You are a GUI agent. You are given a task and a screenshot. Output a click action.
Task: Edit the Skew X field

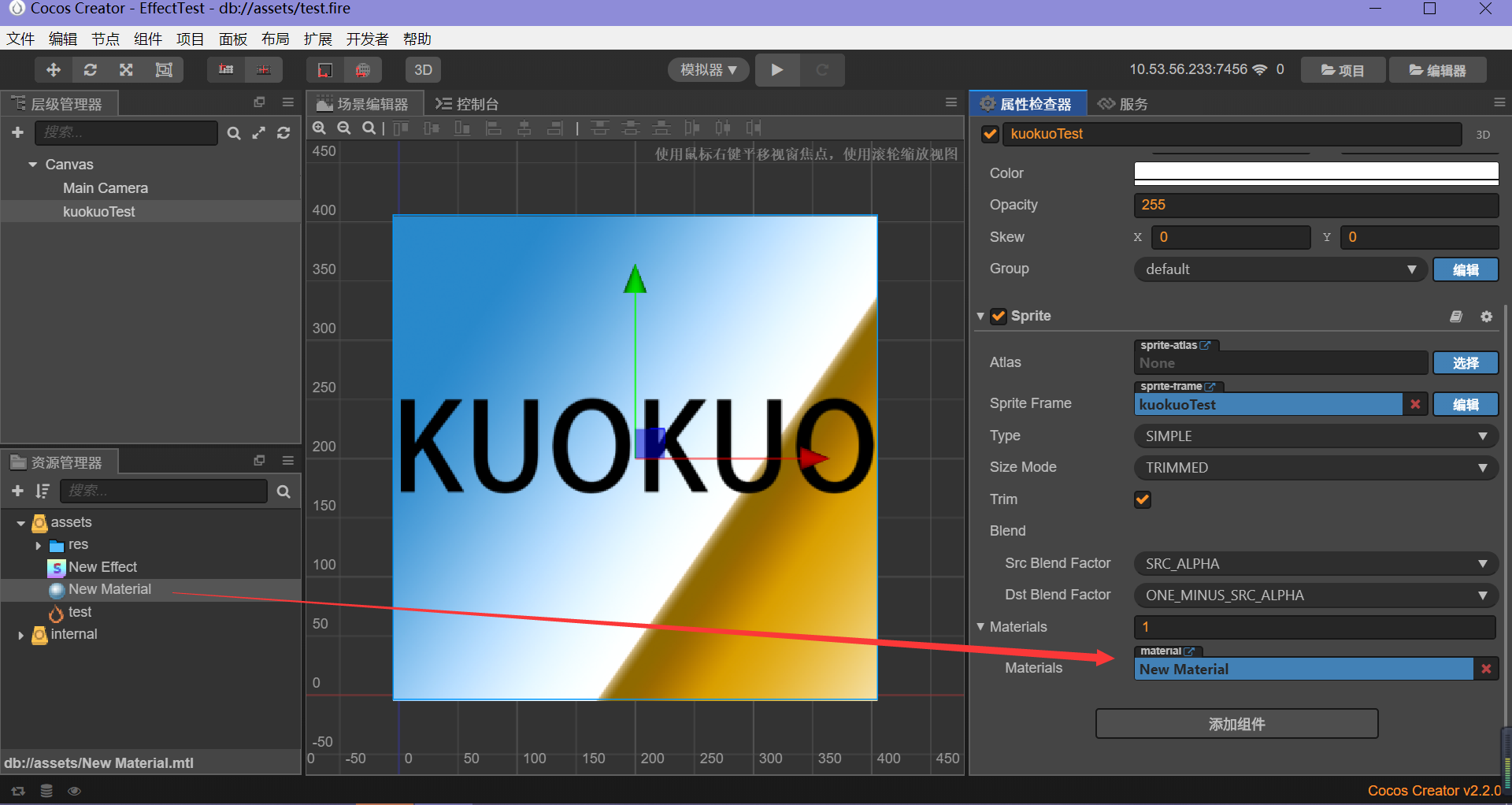pyautogui.click(x=1230, y=237)
